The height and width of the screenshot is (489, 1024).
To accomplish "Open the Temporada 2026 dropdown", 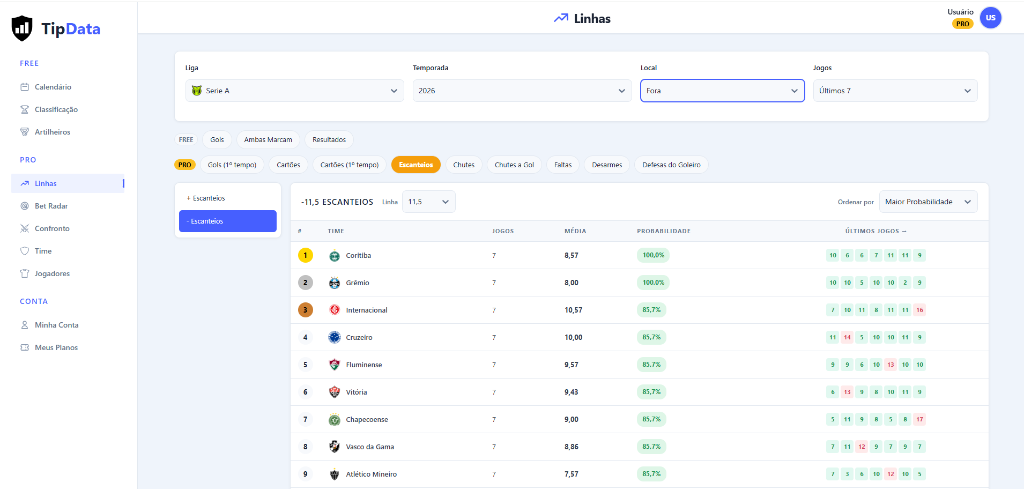I will (522, 91).
